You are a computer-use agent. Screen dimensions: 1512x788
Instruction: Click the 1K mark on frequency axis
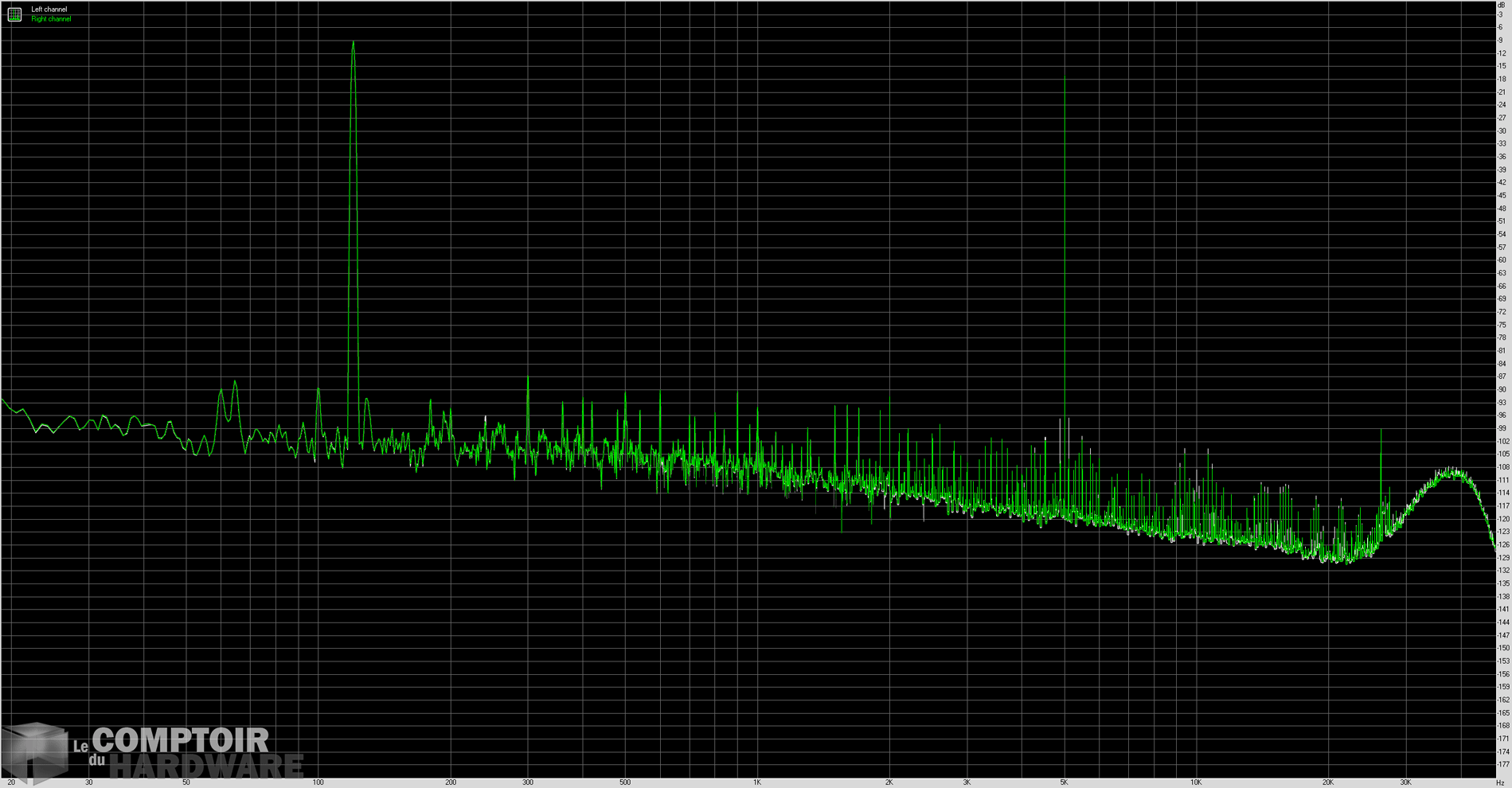(757, 782)
